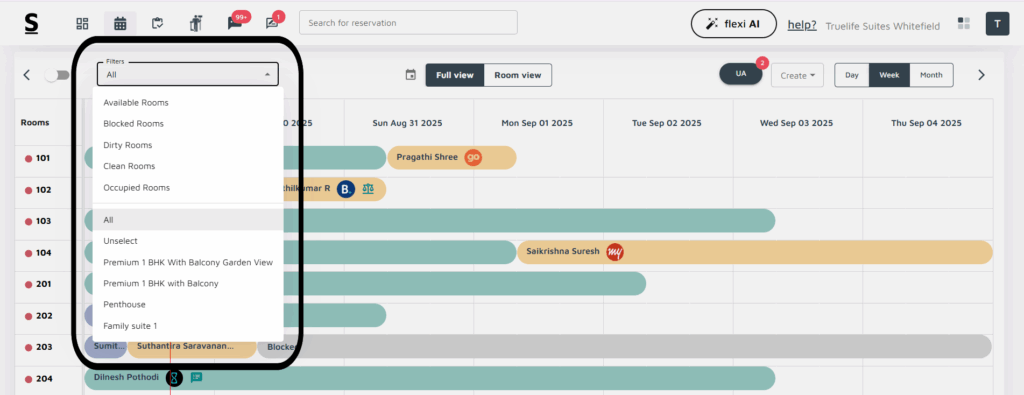Open messages icon with 99+ badge
1024x395 pixels.
coord(234,24)
